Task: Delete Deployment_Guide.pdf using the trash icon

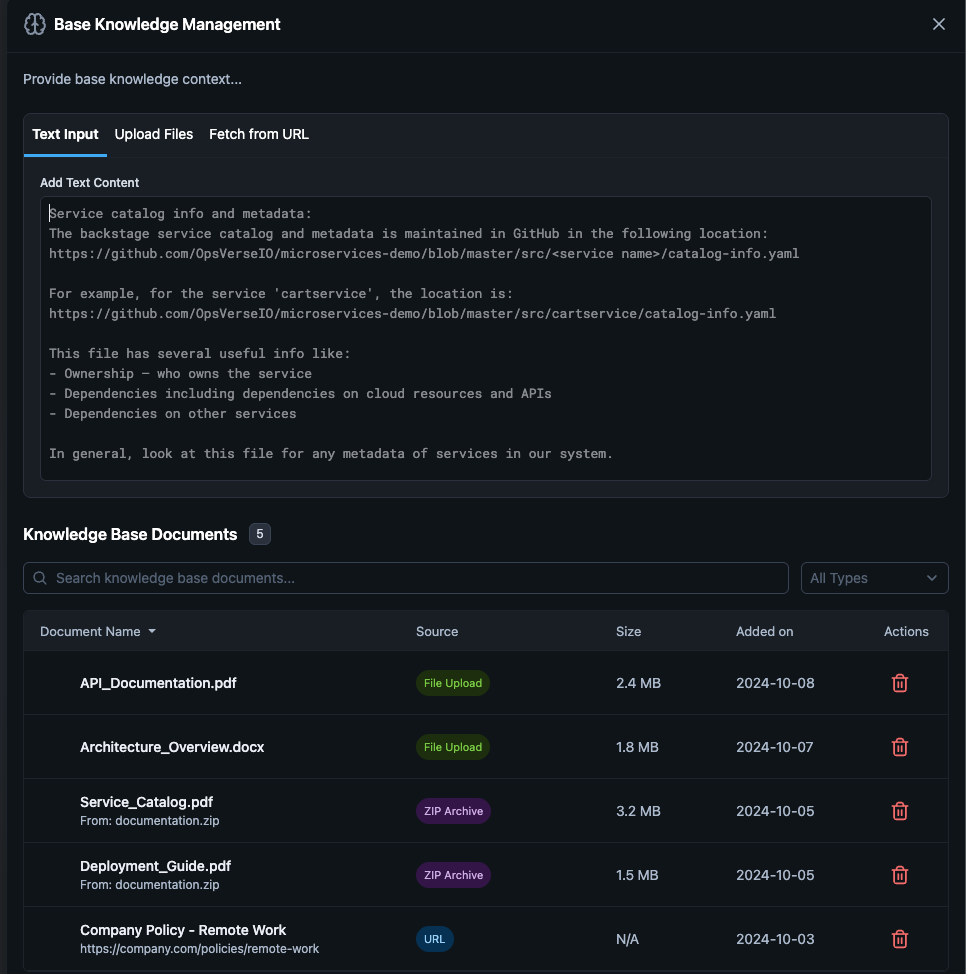Action: 899,875
